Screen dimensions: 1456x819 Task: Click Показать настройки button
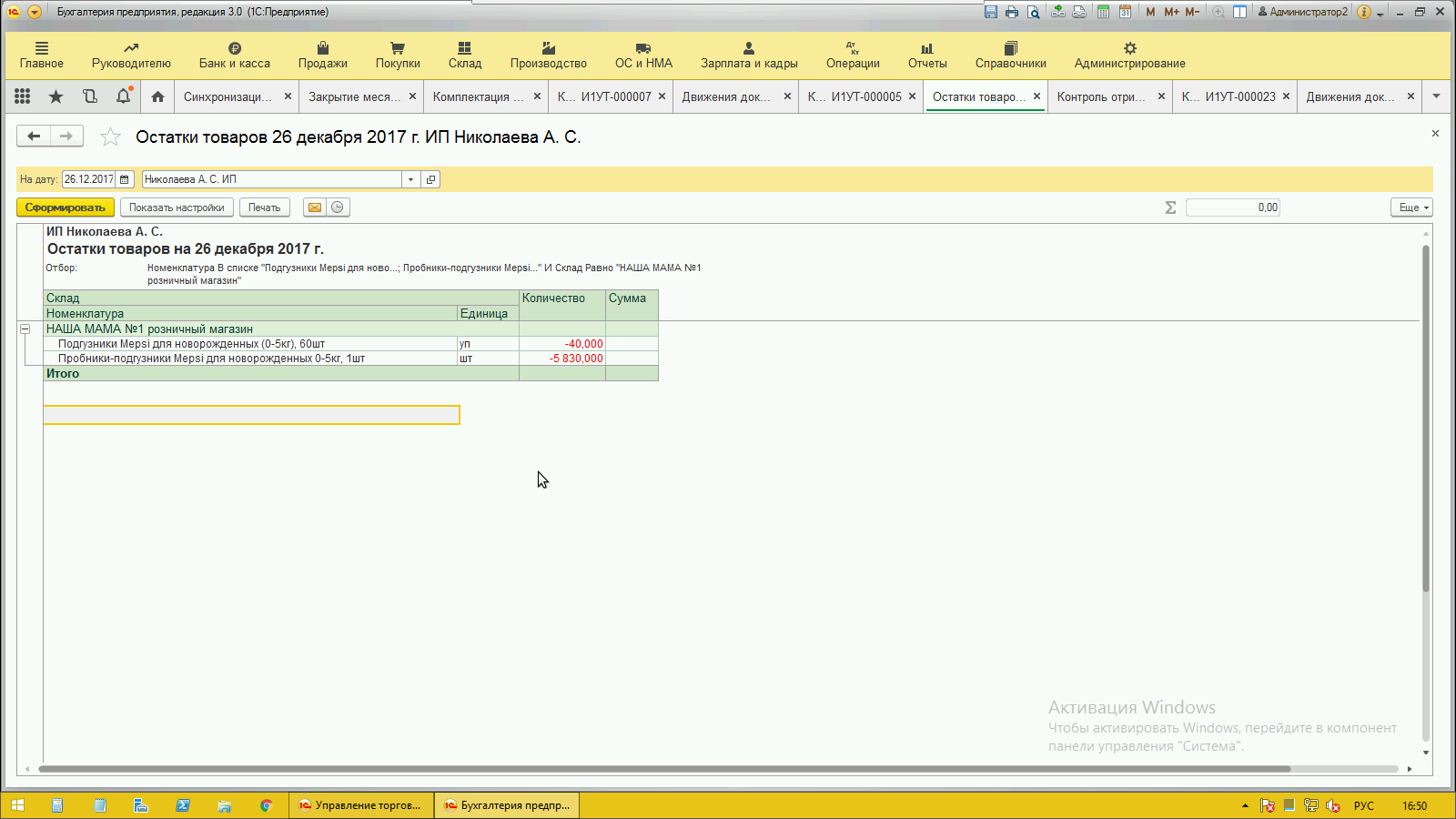177,207
